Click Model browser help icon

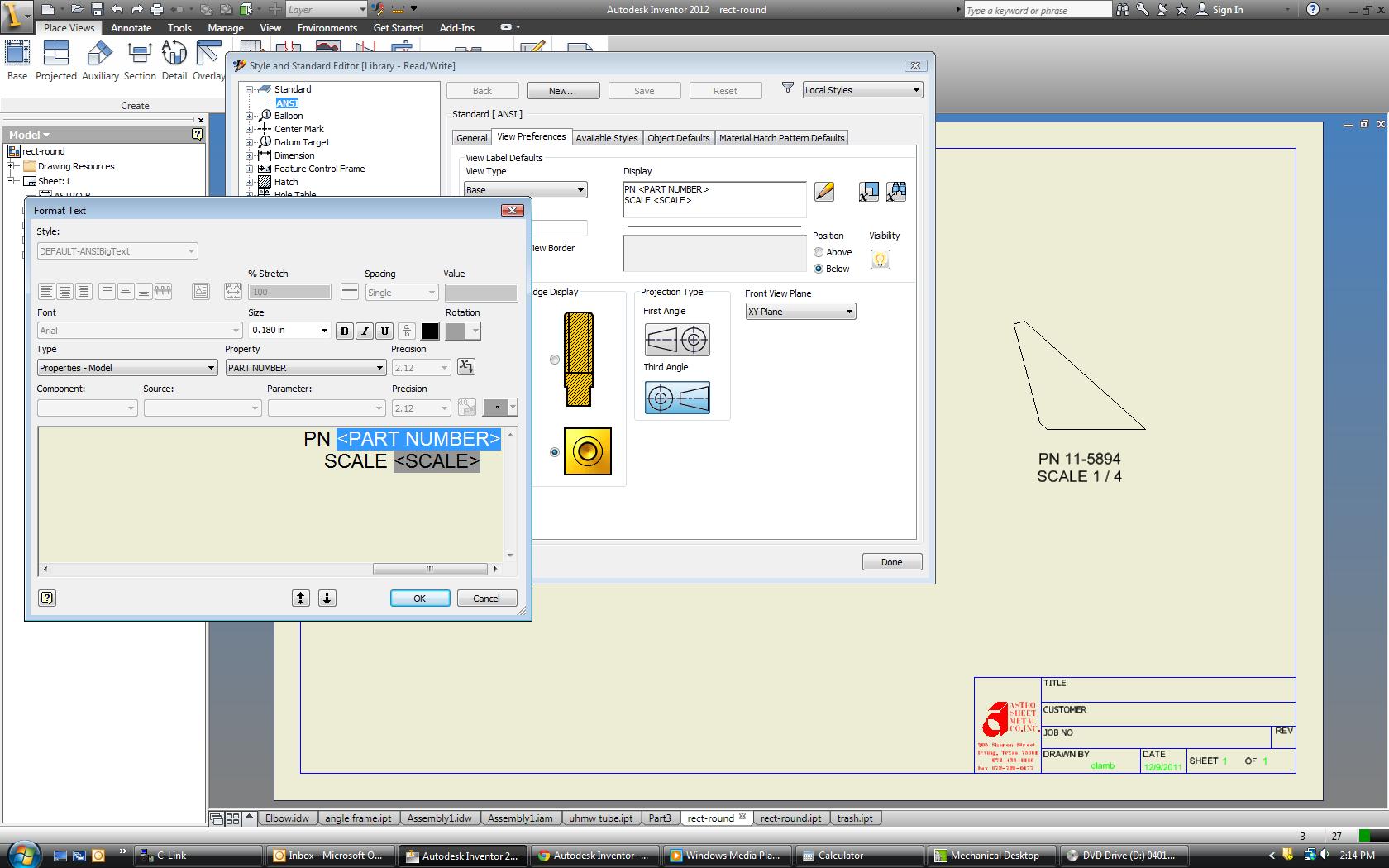pyautogui.click(x=197, y=134)
